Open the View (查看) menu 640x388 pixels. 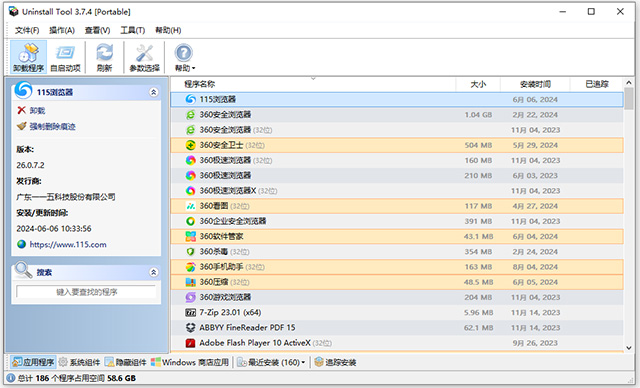click(97, 30)
